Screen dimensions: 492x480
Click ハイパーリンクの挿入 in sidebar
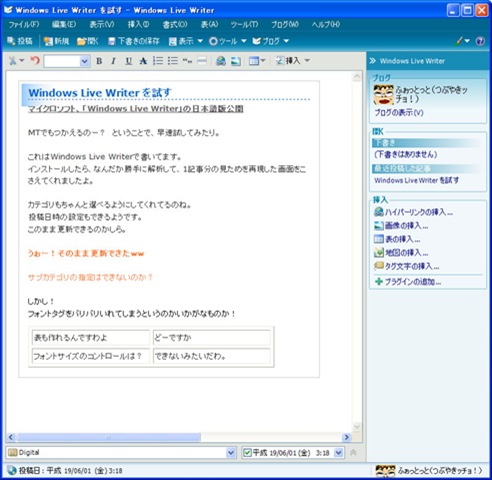click(413, 212)
